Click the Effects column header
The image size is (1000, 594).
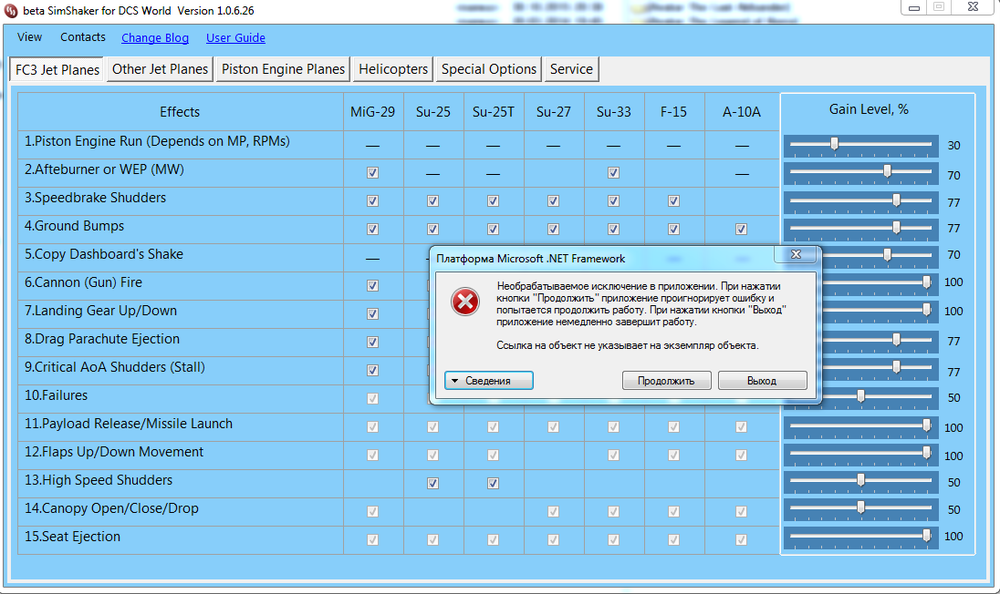pyautogui.click(x=180, y=112)
